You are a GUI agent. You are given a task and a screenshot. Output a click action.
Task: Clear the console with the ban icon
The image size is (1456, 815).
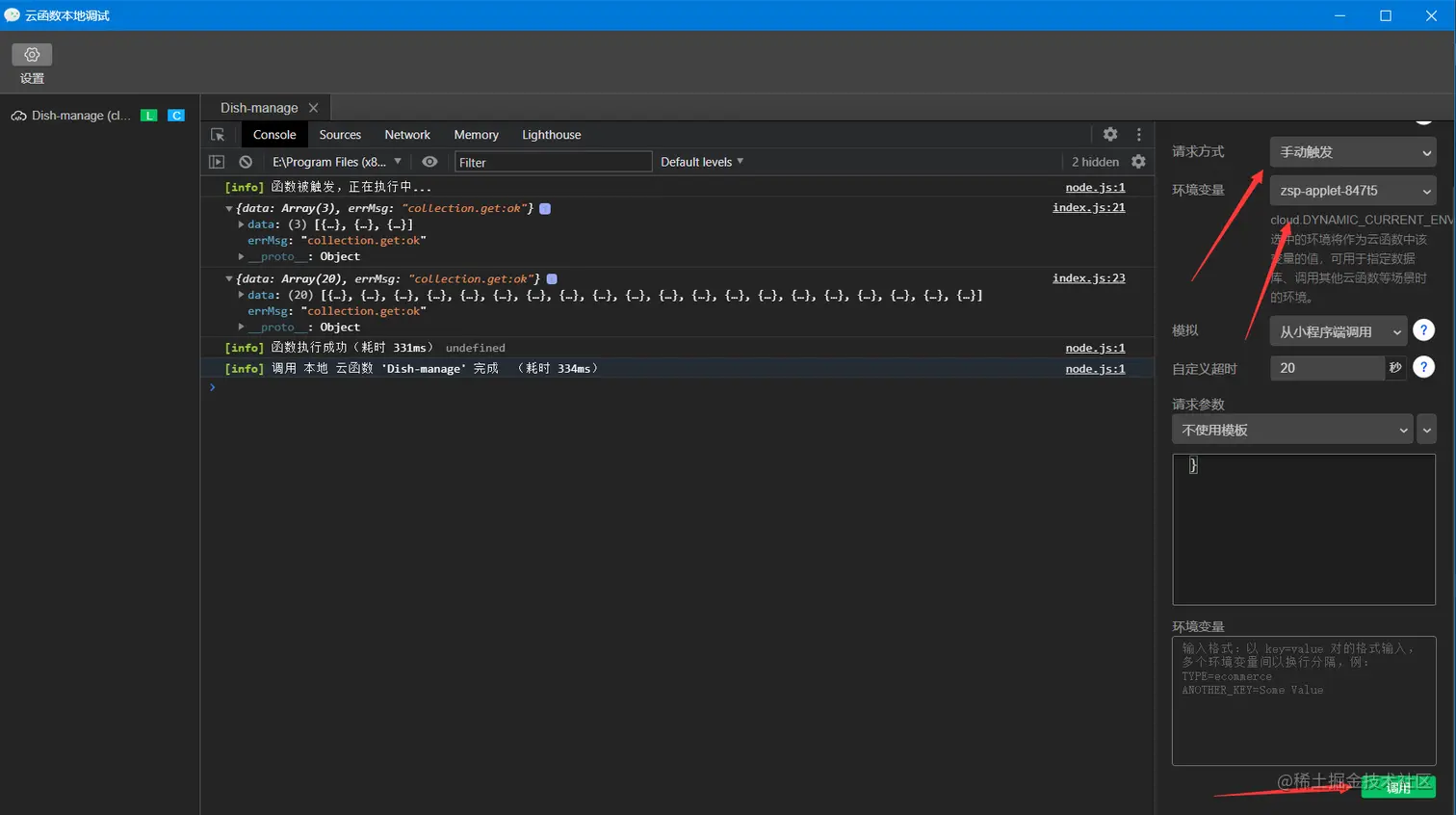pos(246,162)
